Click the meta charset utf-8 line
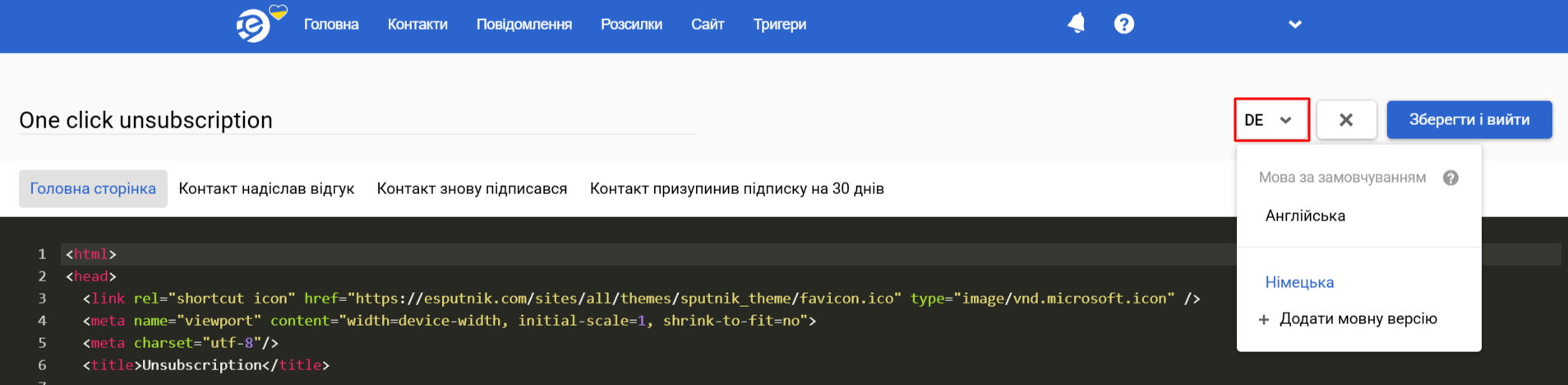This screenshot has width=1568, height=385. (181, 343)
